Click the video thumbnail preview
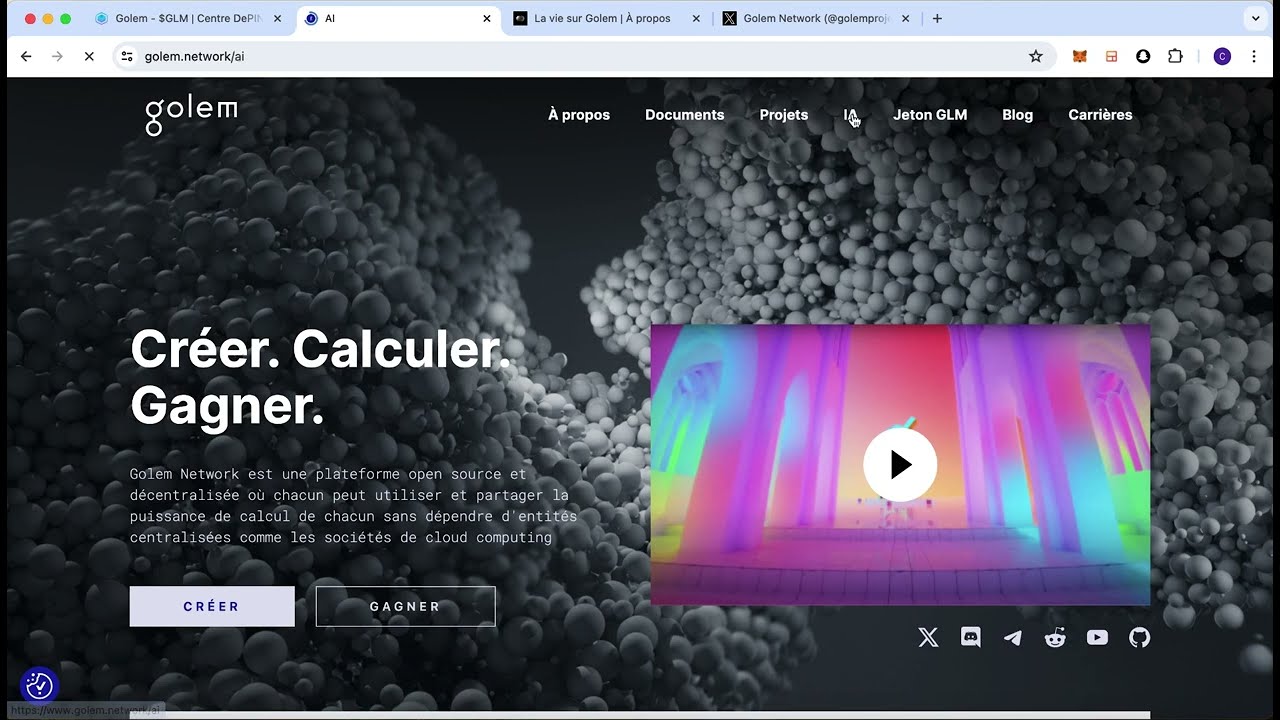 (900, 465)
